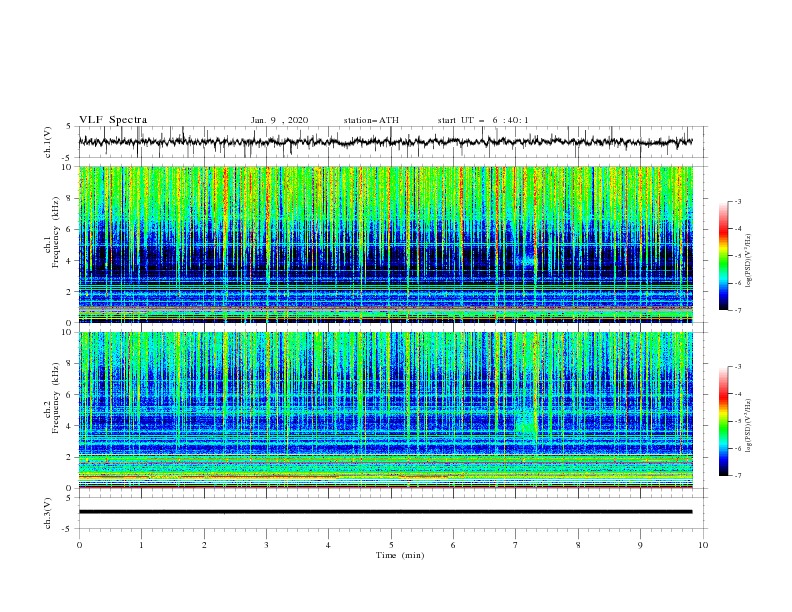Click the "ch.1(V)" waveform axis label

[x=48, y=142]
